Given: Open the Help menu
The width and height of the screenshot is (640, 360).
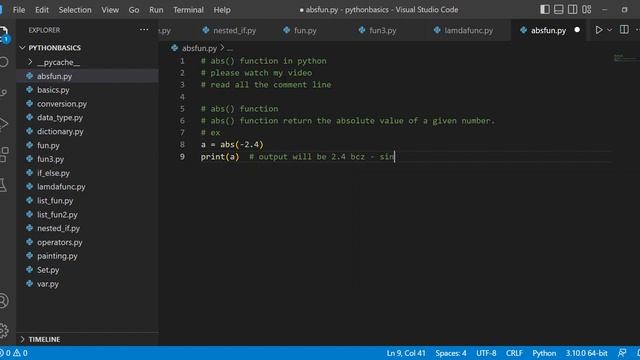Looking at the screenshot, I should tap(222, 10).
